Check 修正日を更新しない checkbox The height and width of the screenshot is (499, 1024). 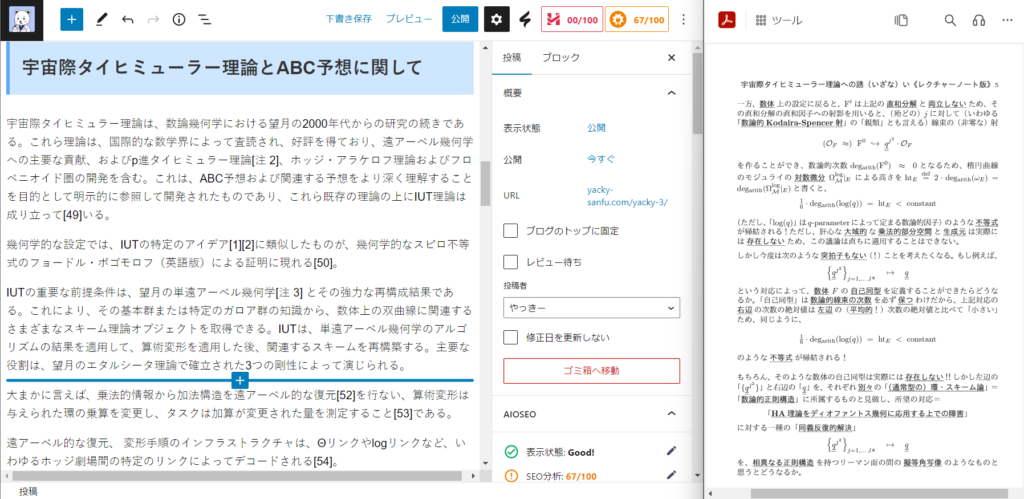pos(511,337)
